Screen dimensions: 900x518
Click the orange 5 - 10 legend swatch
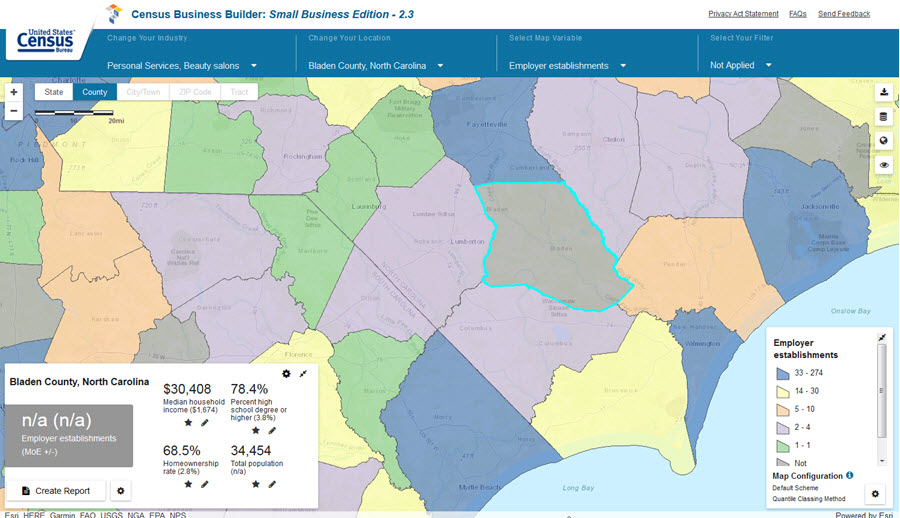coord(783,410)
